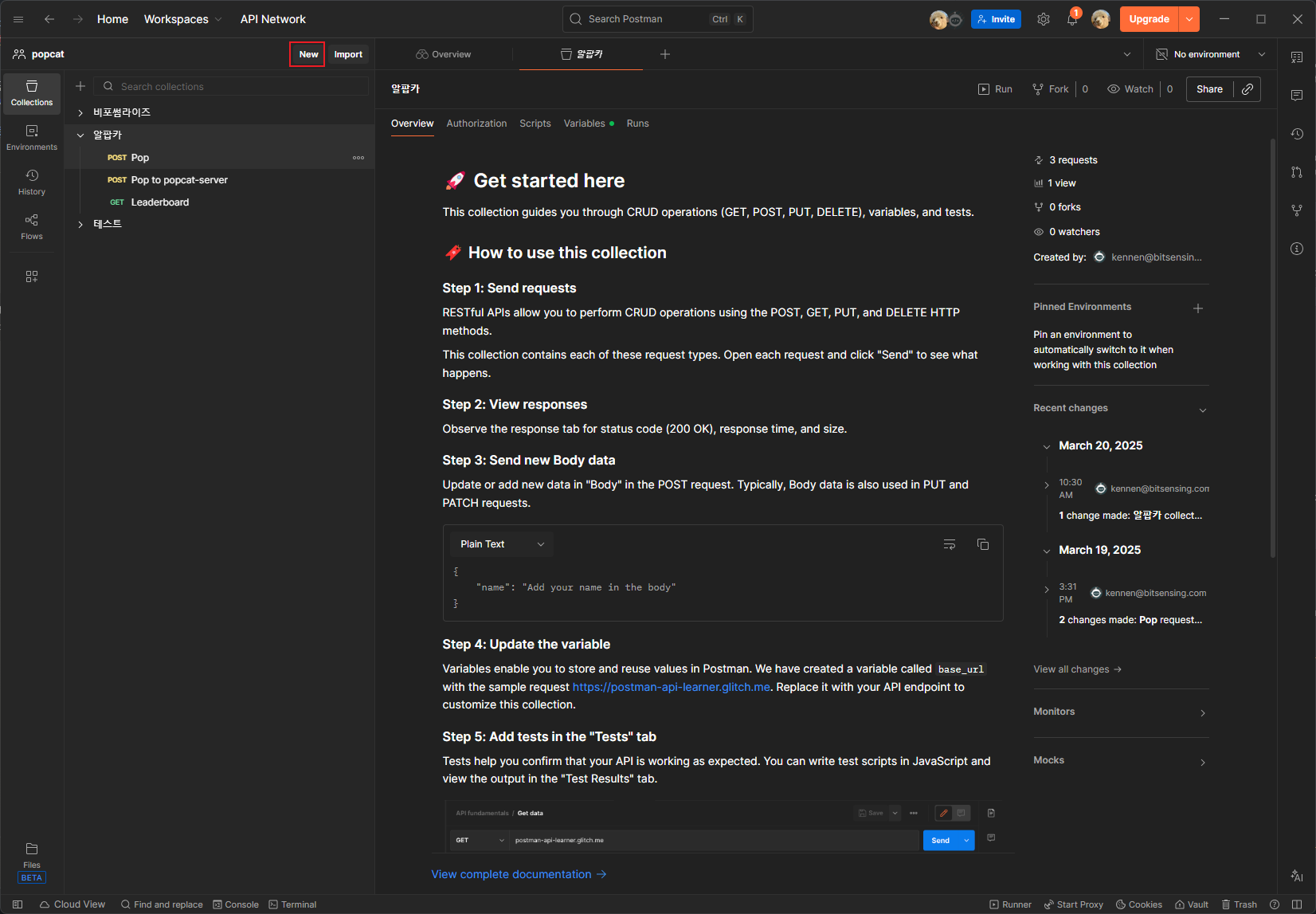Open the tab list dropdown chevron

pyautogui.click(x=1127, y=54)
